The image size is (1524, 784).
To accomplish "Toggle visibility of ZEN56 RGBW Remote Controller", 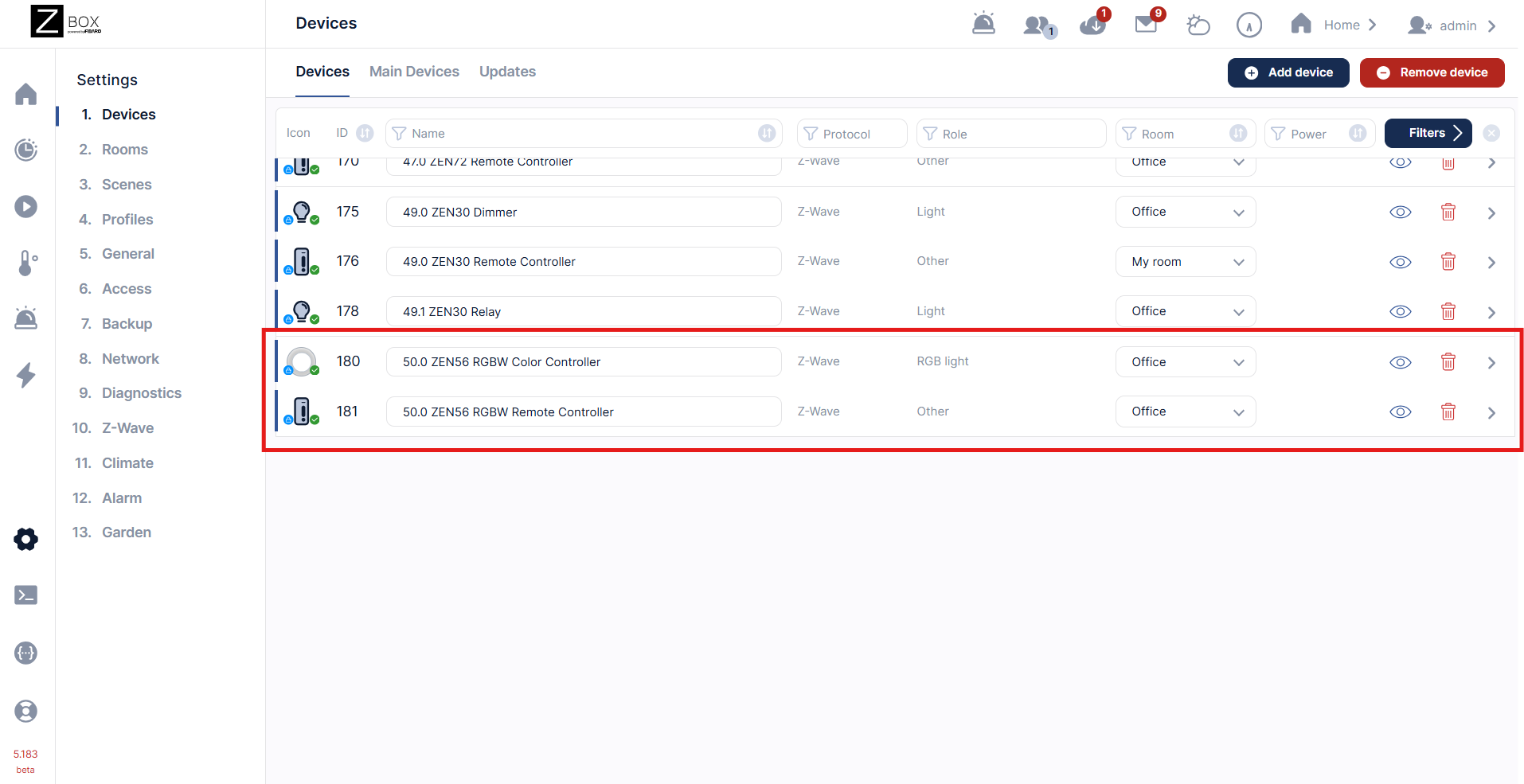I will point(1401,412).
